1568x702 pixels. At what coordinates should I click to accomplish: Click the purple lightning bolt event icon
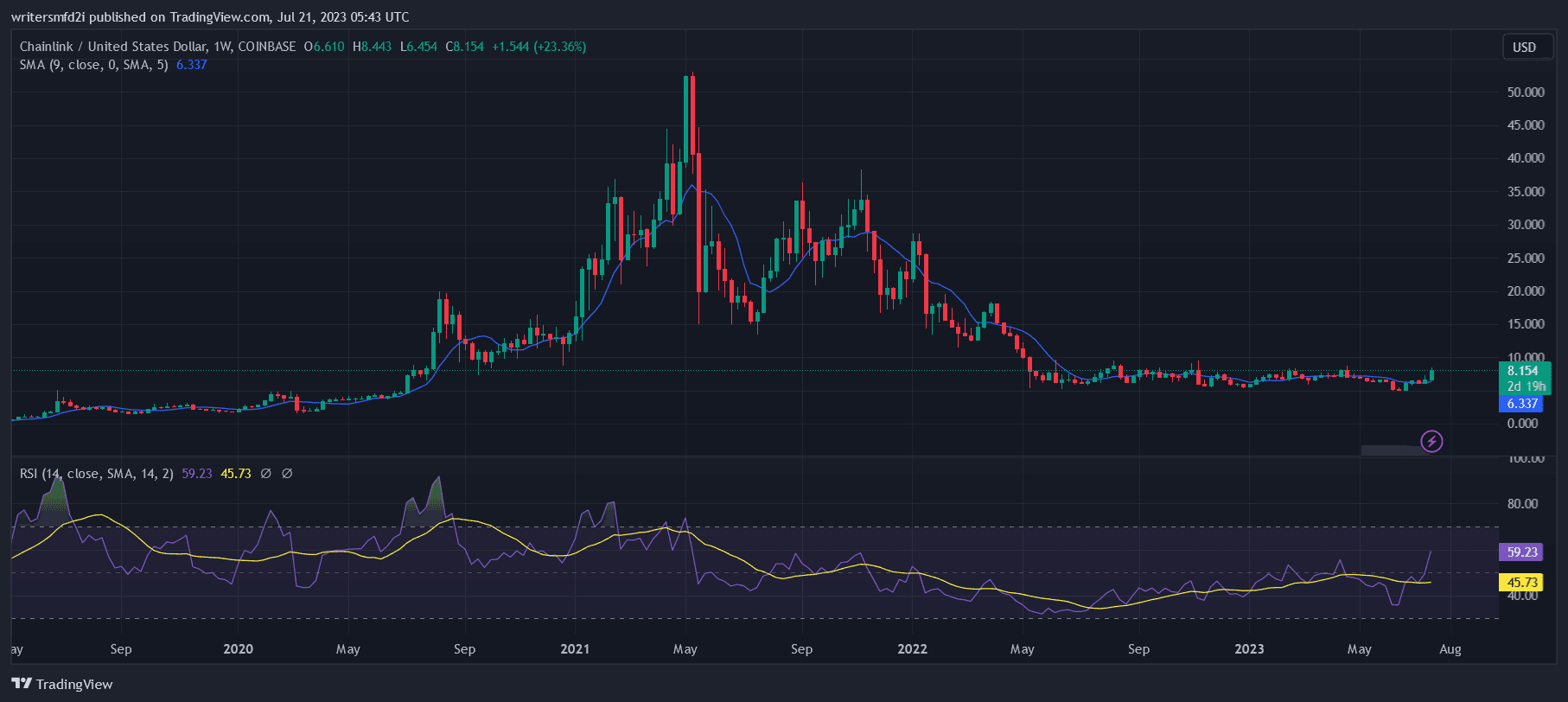(1431, 442)
